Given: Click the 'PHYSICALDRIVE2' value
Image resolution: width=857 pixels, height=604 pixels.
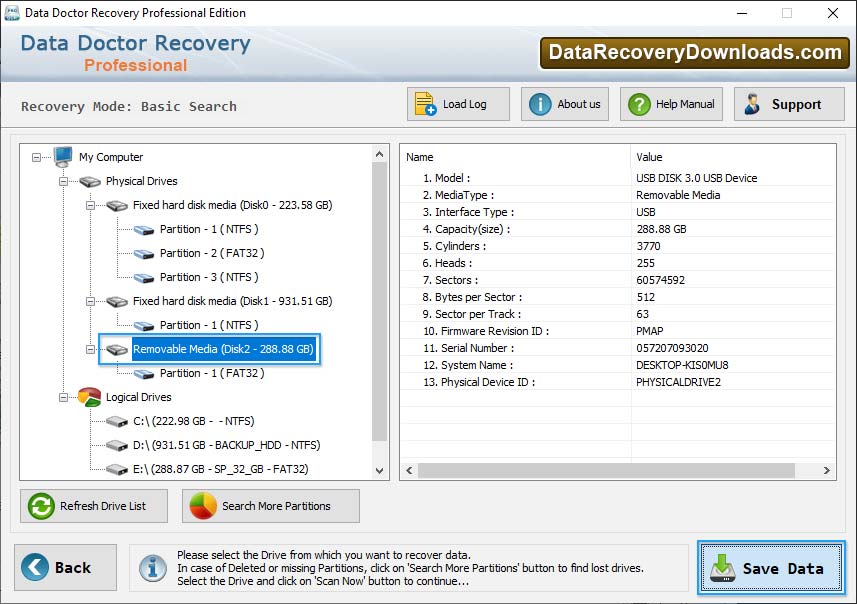Looking at the screenshot, I should [678, 382].
